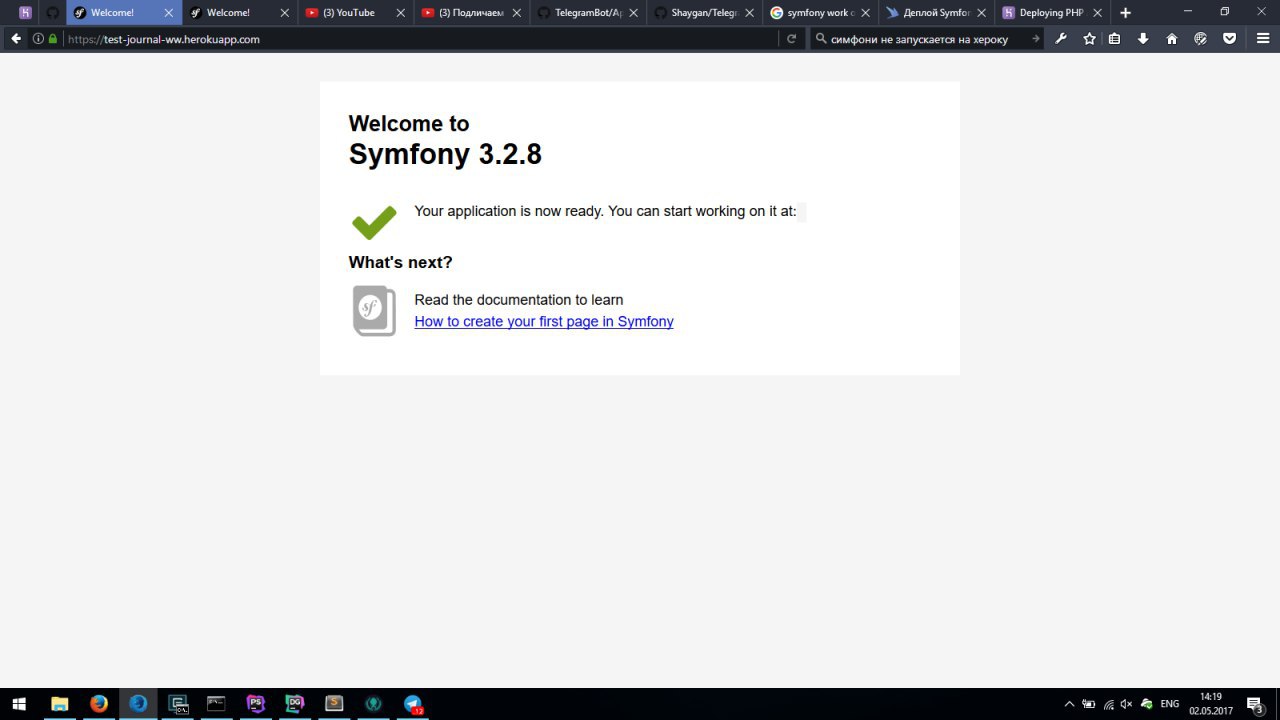1280x720 pixels.
Task: Click 'Read the documentation to learn' text
Action: click(x=519, y=300)
